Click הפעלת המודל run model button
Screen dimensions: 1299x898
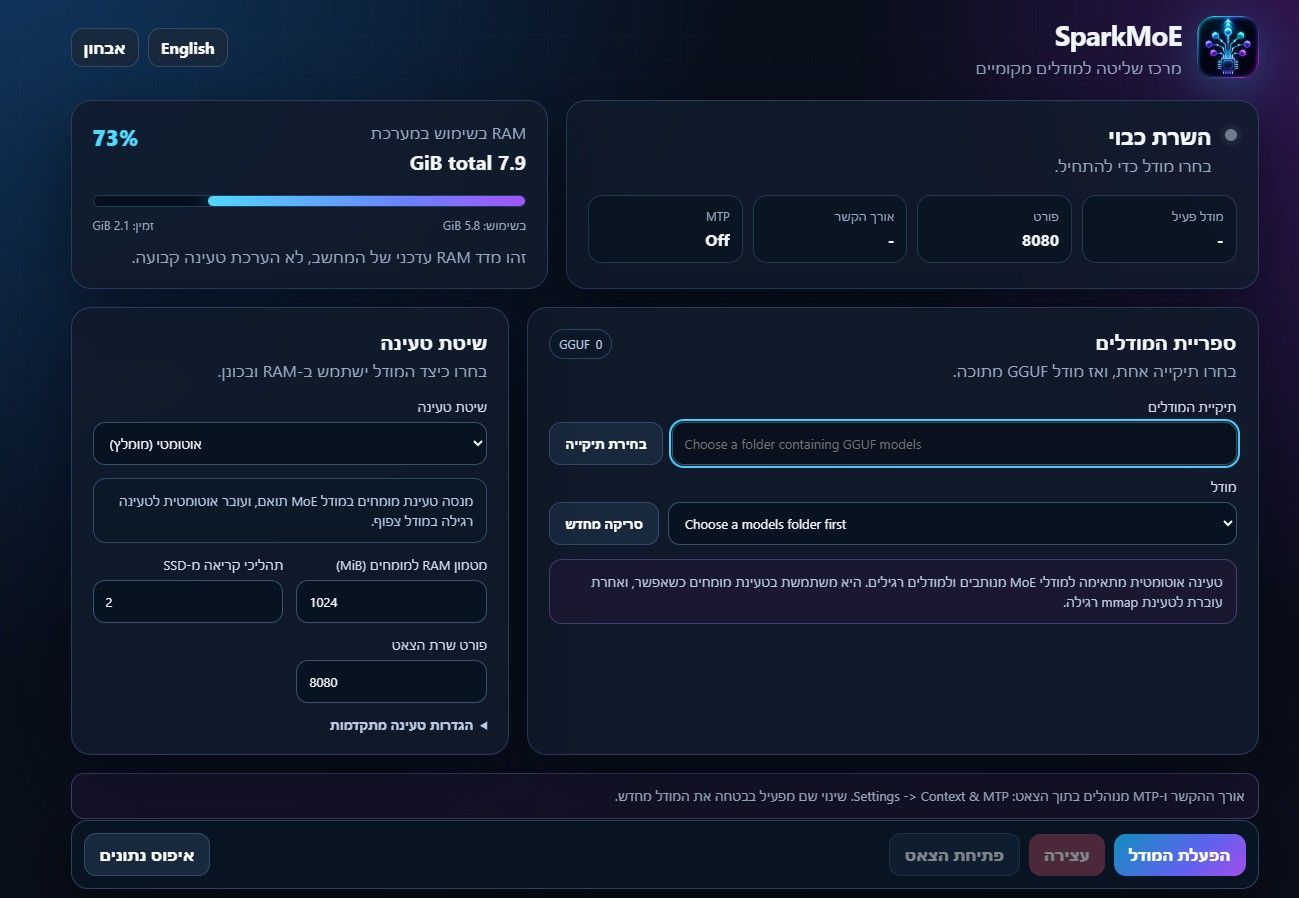tap(1180, 855)
